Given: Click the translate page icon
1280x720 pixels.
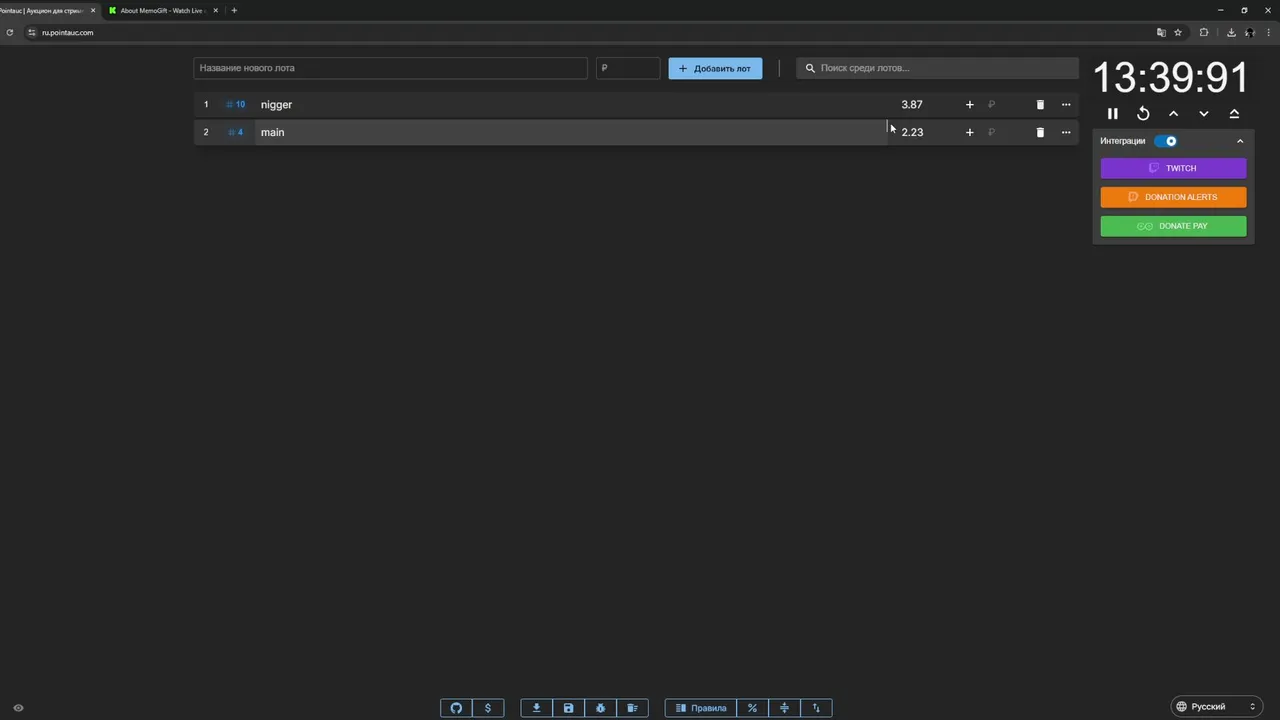Looking at the screenshot, I should tap(1161, 32).
